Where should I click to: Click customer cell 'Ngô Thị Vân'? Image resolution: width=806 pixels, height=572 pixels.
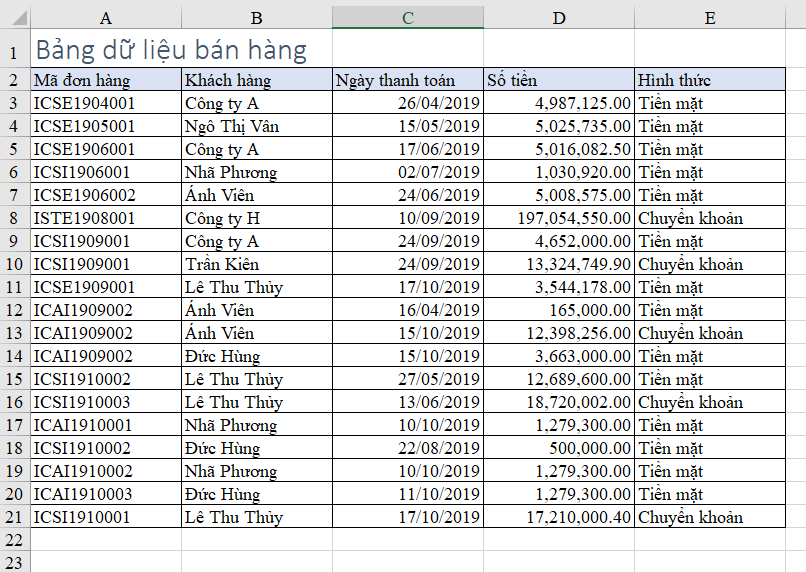[x=257, y=126]
